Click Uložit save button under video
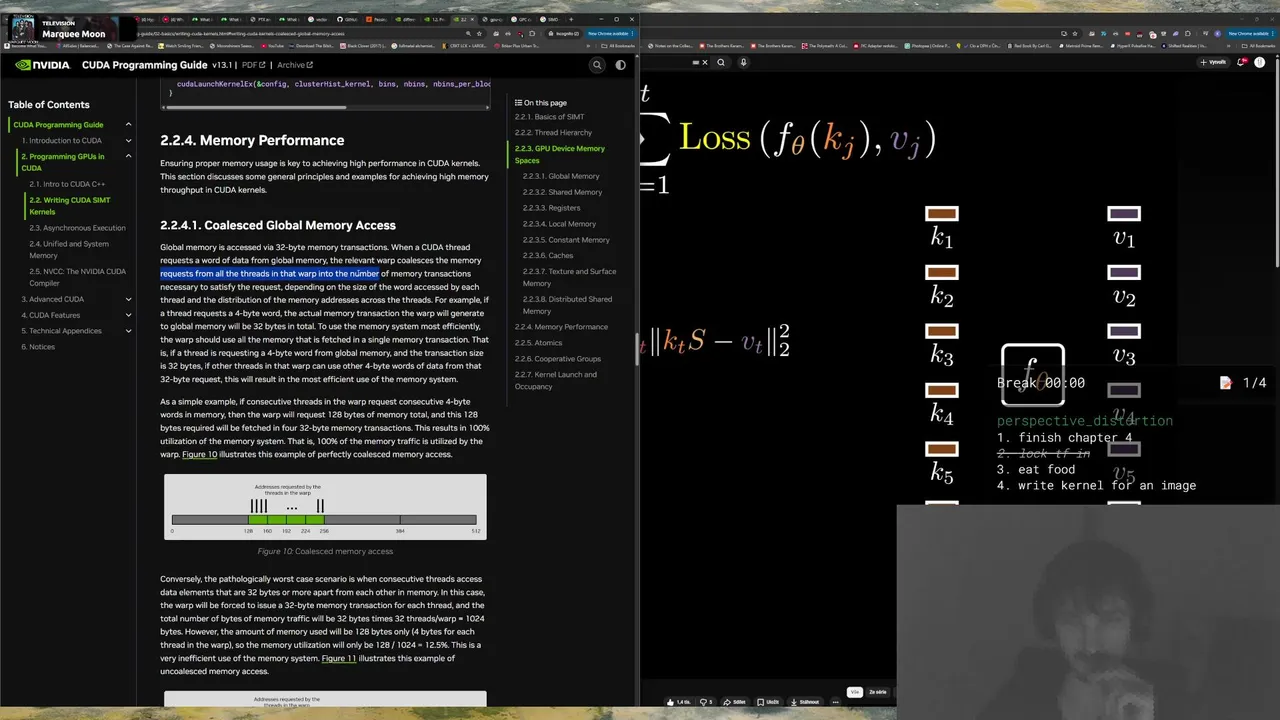Screen dimensions: 1280x720 (x=768, y=702)
